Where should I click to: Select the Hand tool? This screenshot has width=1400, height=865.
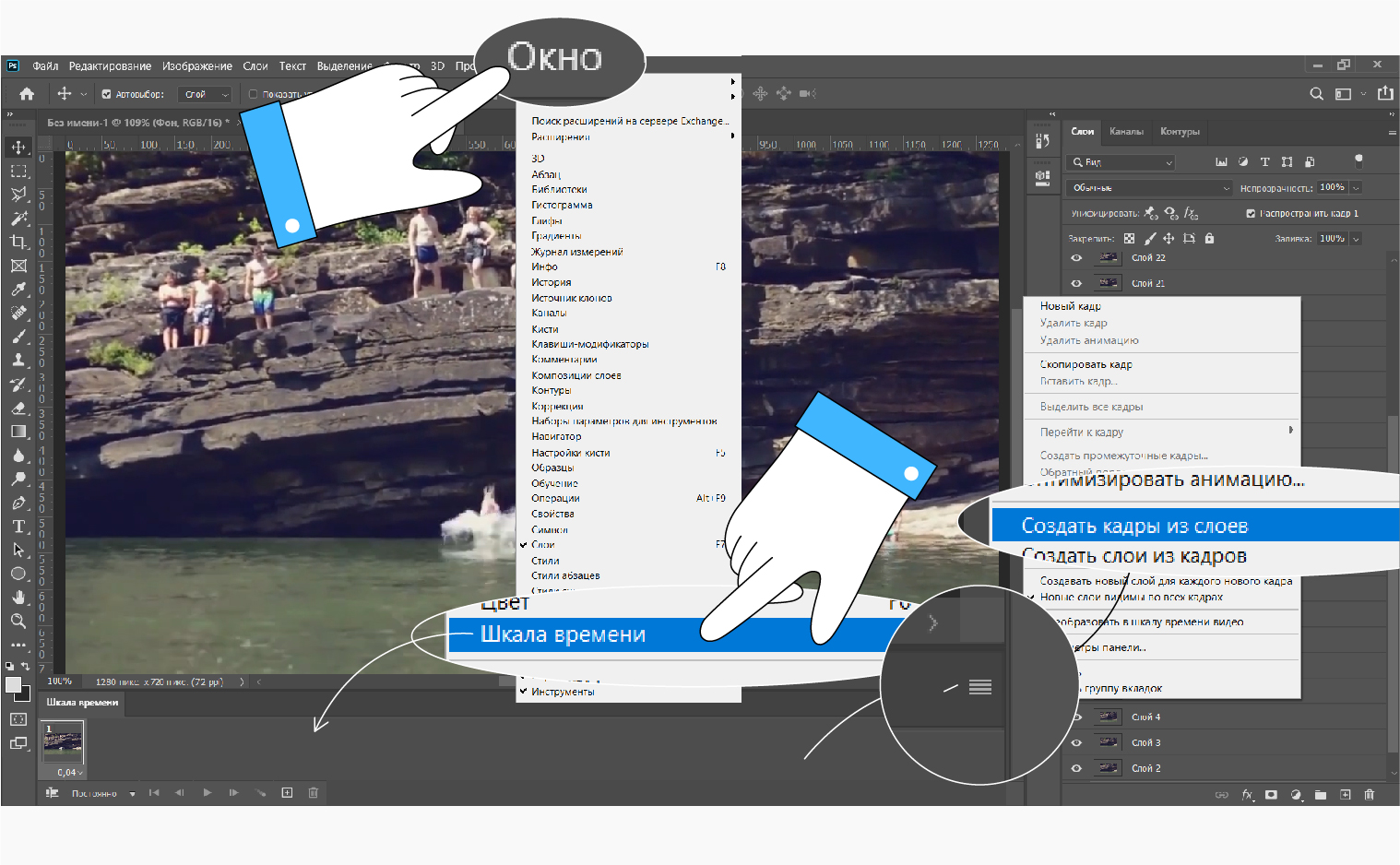(18, 598)
